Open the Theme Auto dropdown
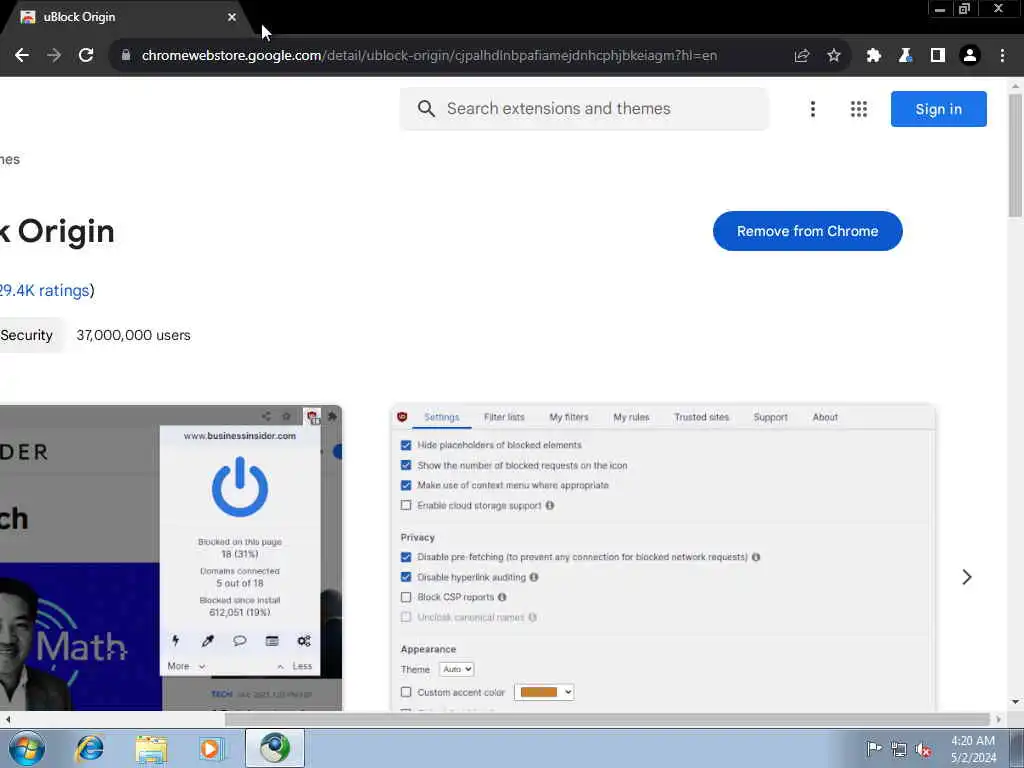 point(456,669)
